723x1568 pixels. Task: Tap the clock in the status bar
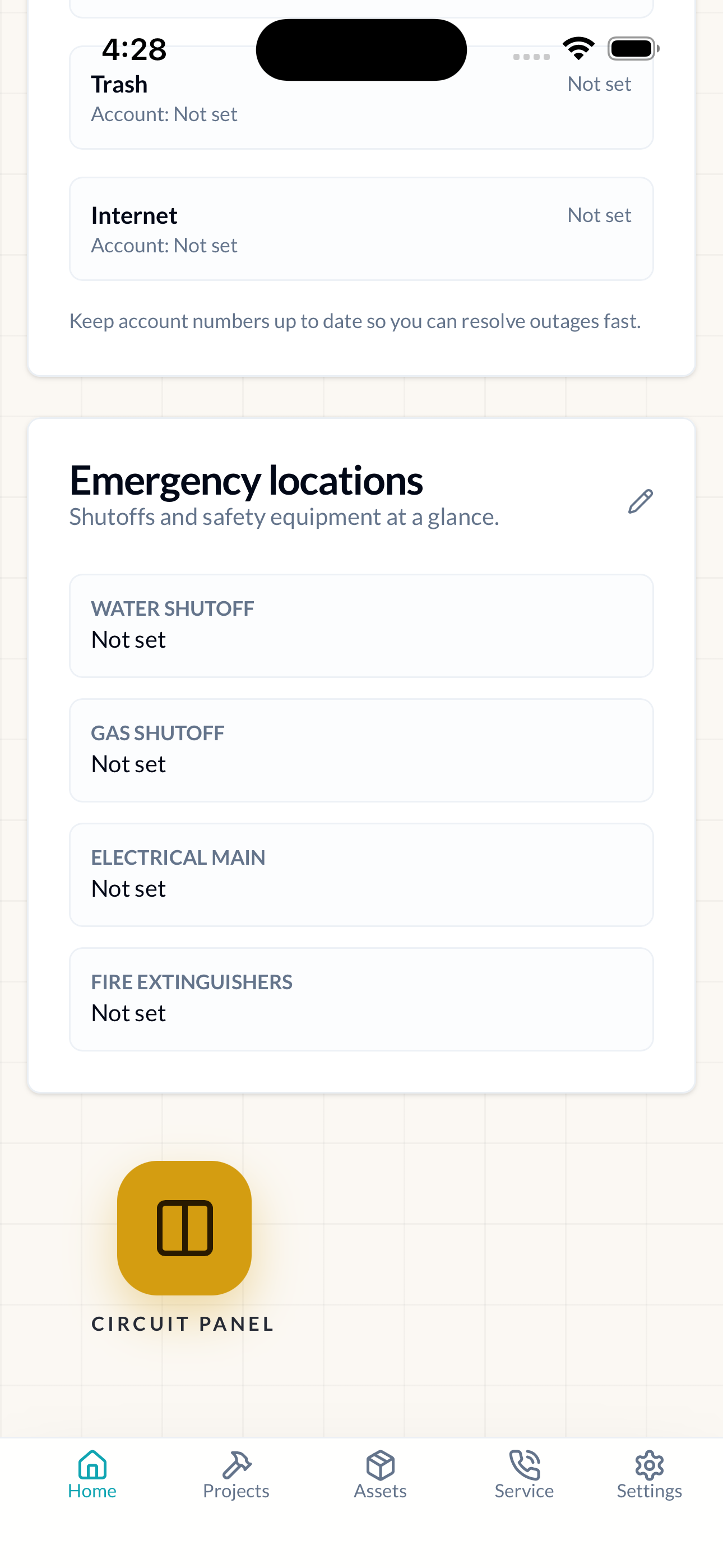coord(135,50)
